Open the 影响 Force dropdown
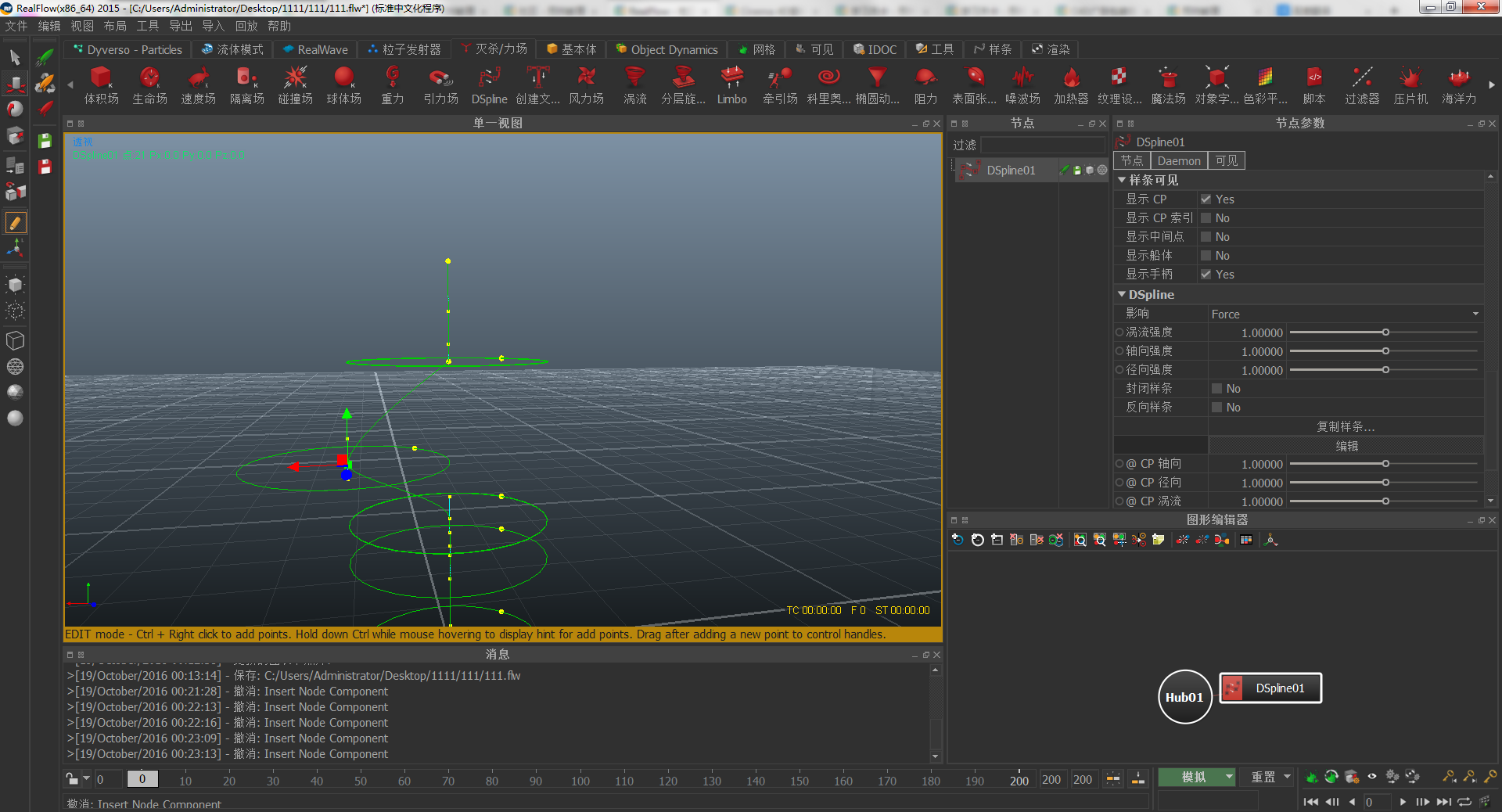 click(1344, 314)
